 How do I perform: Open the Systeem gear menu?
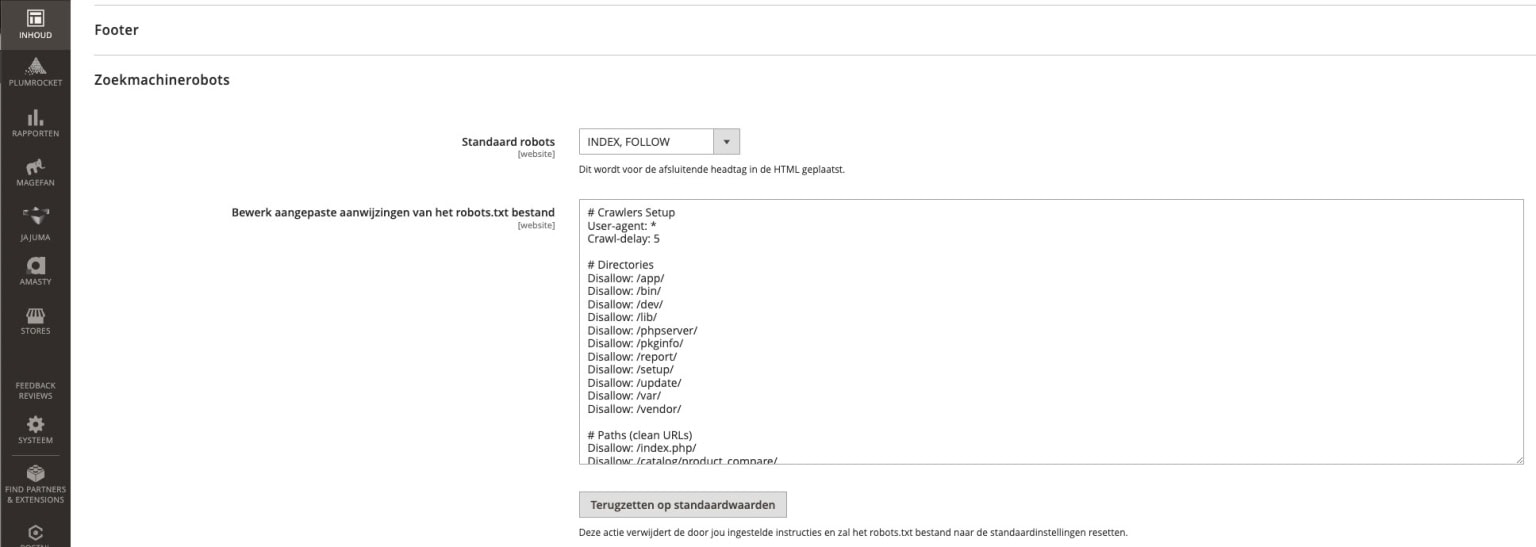point(35,428)
